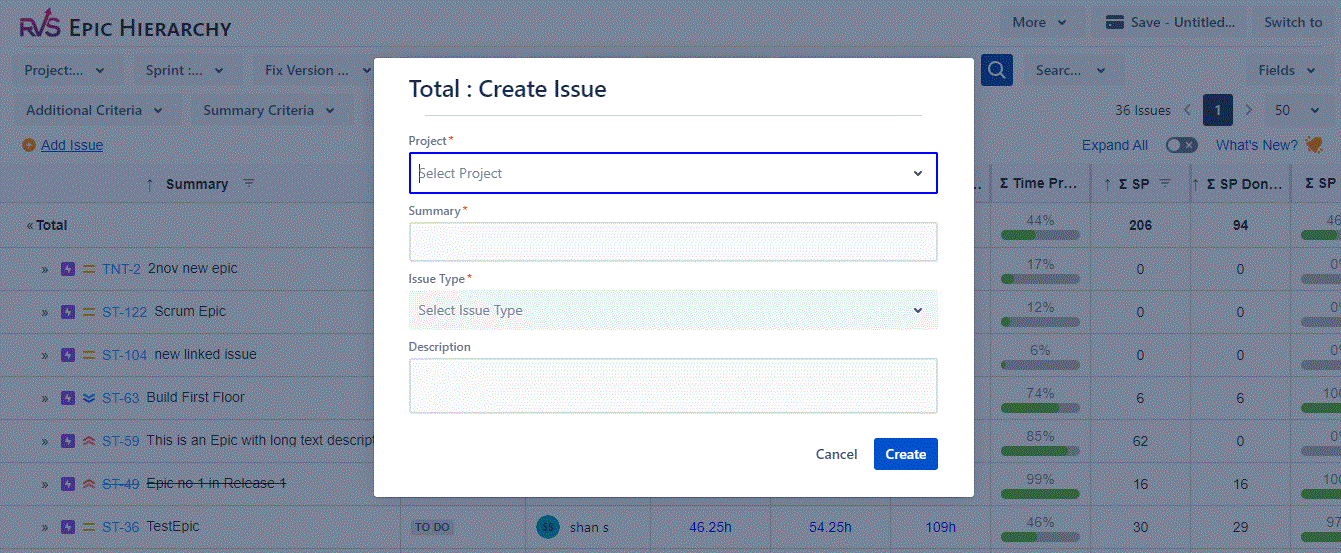The width and height of the screenshot is (1341, 553).
Task: Cancel the Create Issue dialog
Action: point(836,454)
